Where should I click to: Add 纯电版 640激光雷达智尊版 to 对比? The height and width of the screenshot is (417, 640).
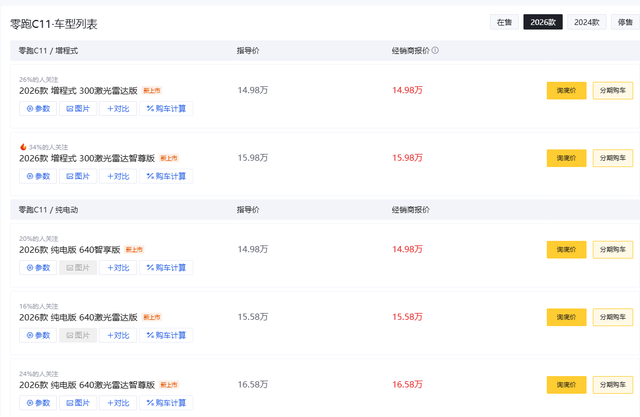[x=118, y=403]
